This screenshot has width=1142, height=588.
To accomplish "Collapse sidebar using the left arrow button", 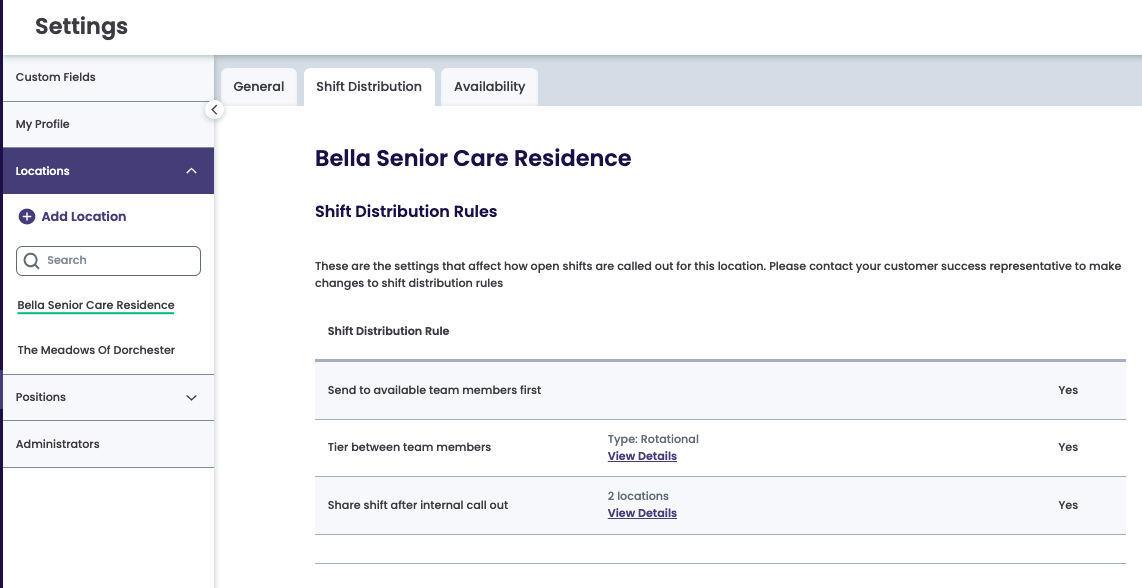I will click(x=214, y=110).
